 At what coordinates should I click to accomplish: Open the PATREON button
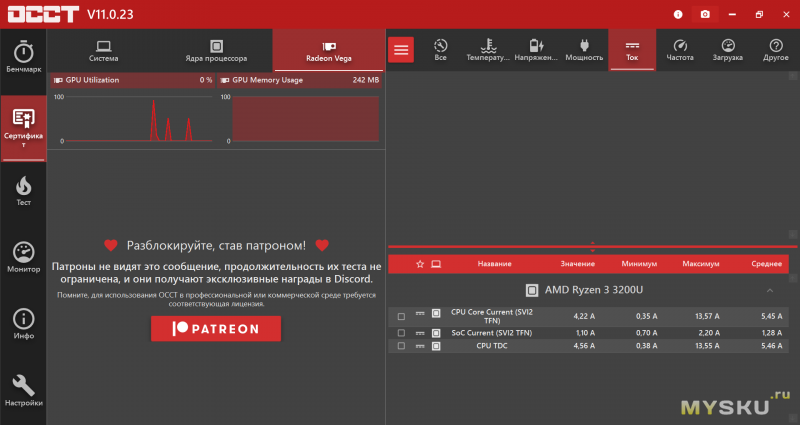pyautogui.click(x=216, y=329)
